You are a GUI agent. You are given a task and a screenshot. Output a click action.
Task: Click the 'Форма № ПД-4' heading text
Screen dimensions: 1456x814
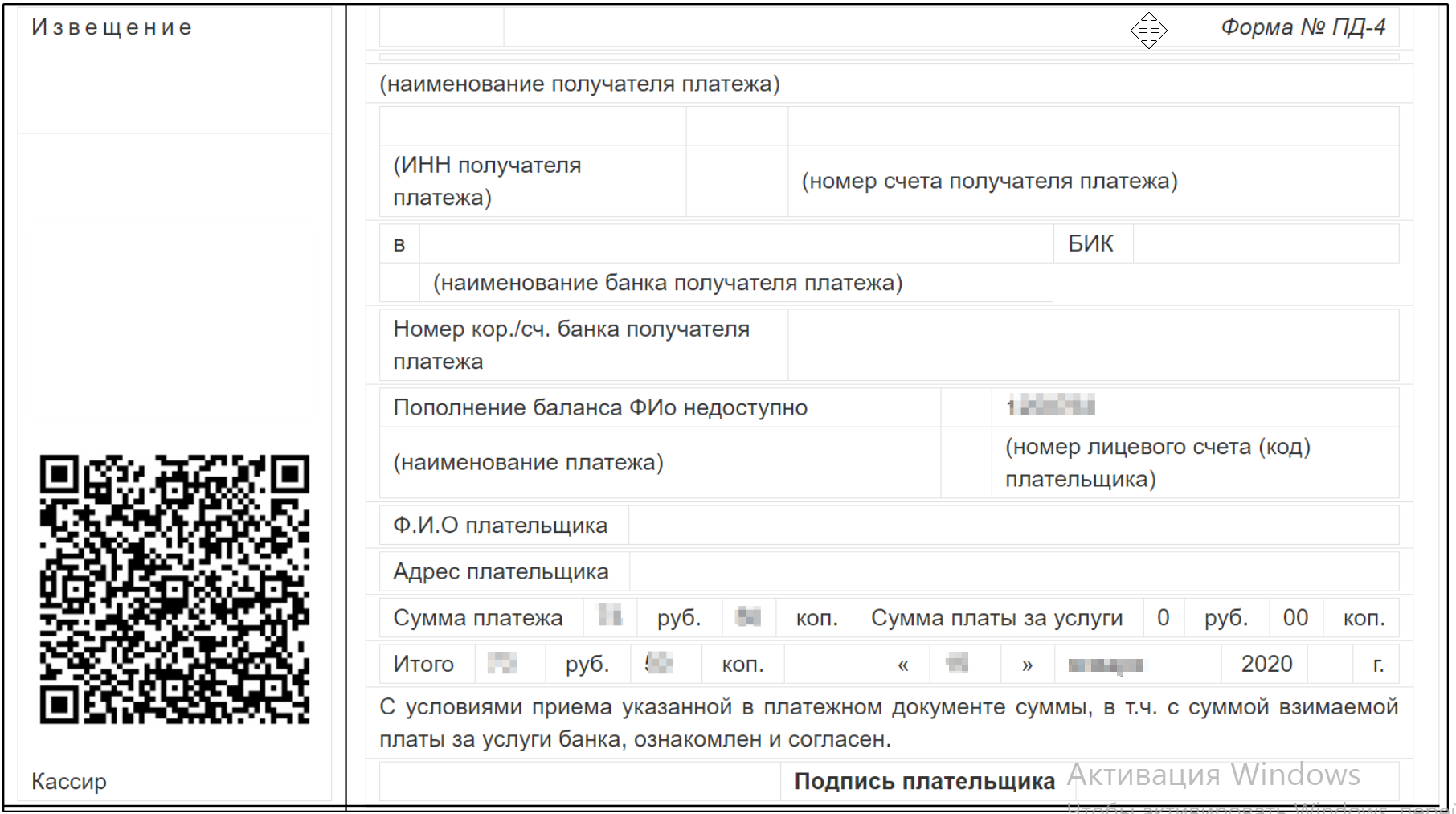[1303, 27]
